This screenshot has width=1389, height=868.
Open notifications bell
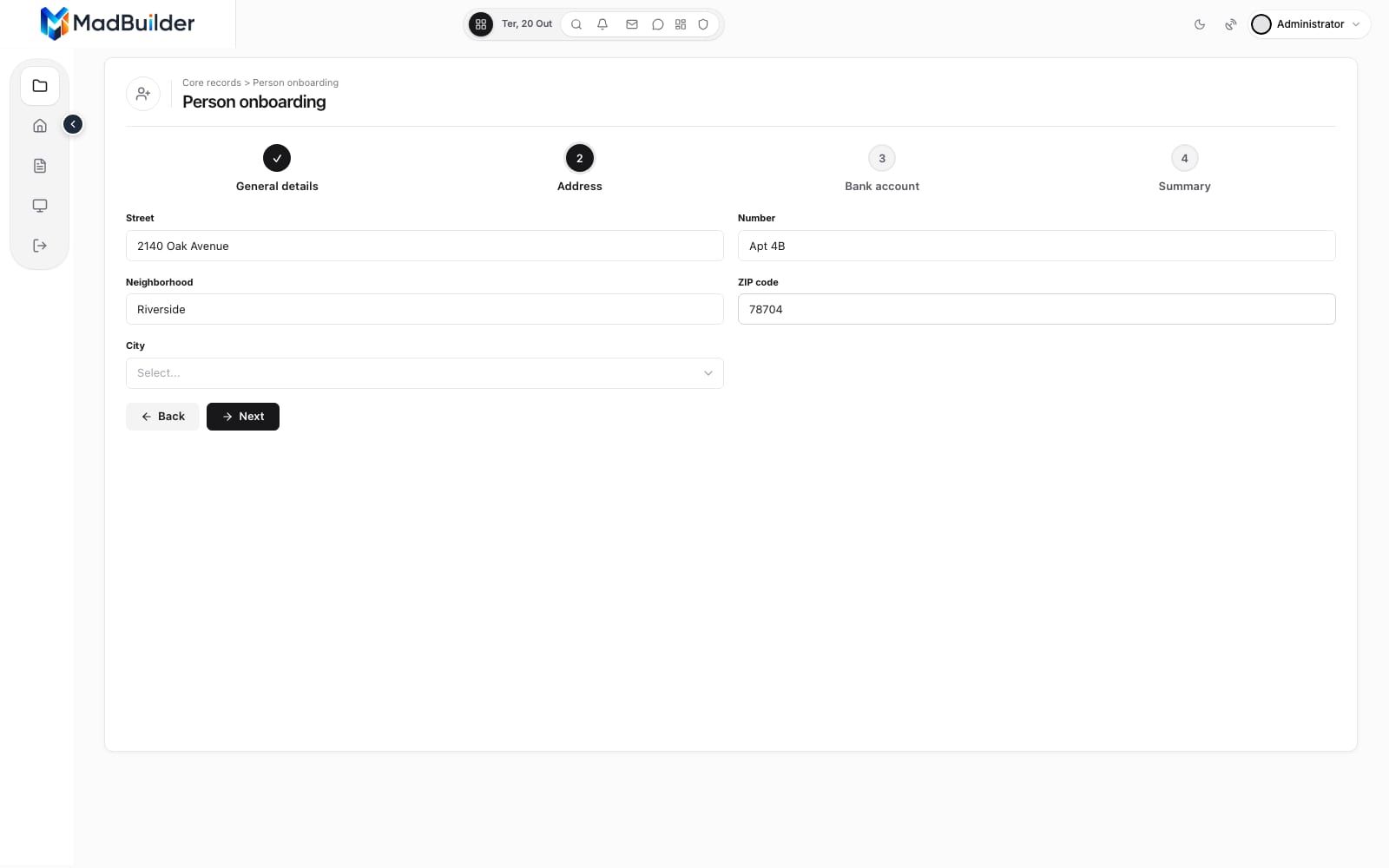point(602,24)
